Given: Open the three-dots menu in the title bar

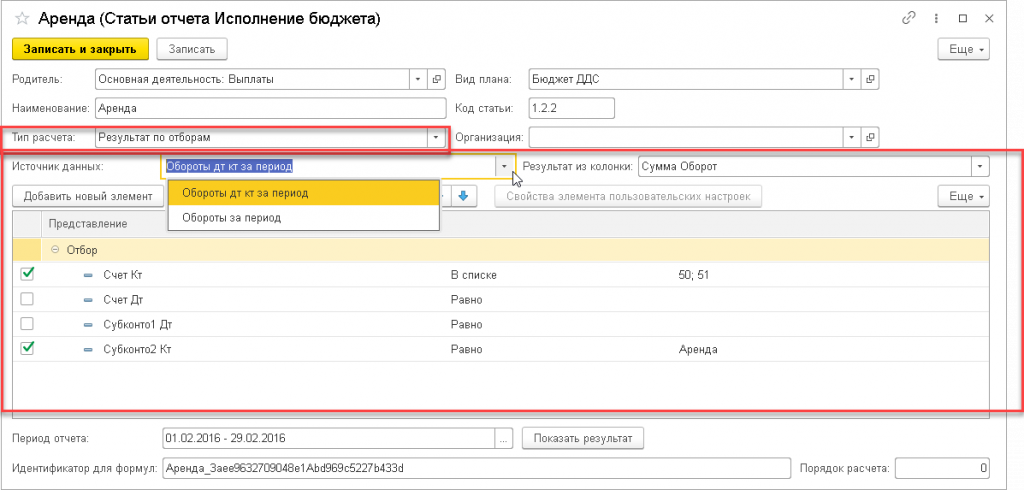Looking at the screenshot, I should click(936, 18).
